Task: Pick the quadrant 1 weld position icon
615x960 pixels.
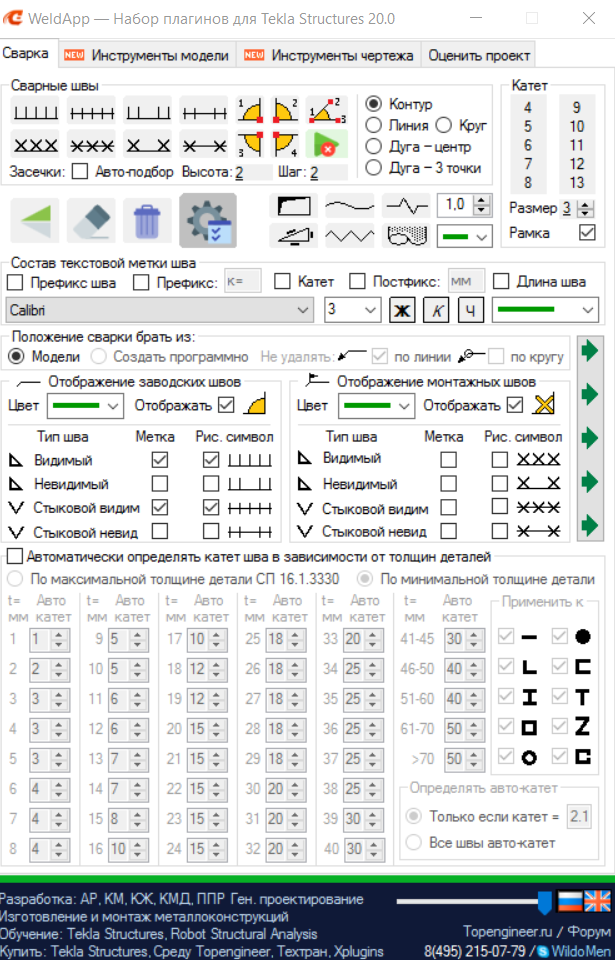Action: tap(250, 110)
